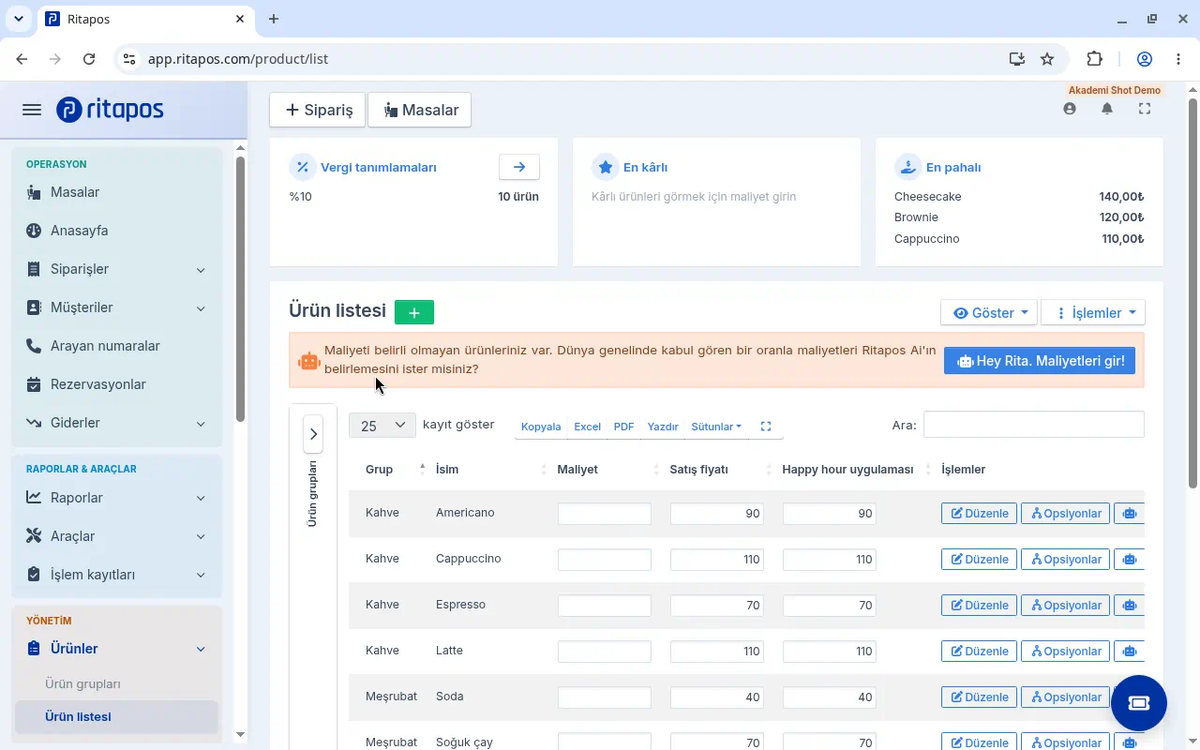Expand the Siparişler sidebar menu
Viewport: 1200px width, 750px height.
pos(117,269)
